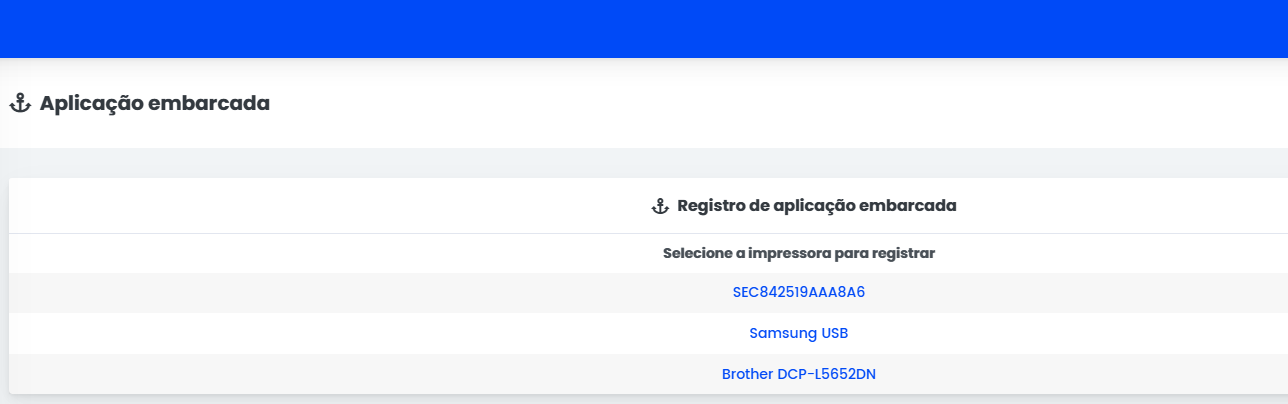
Task: Click the word "Registro" in the card title
Action: click(x=709, y=206)
